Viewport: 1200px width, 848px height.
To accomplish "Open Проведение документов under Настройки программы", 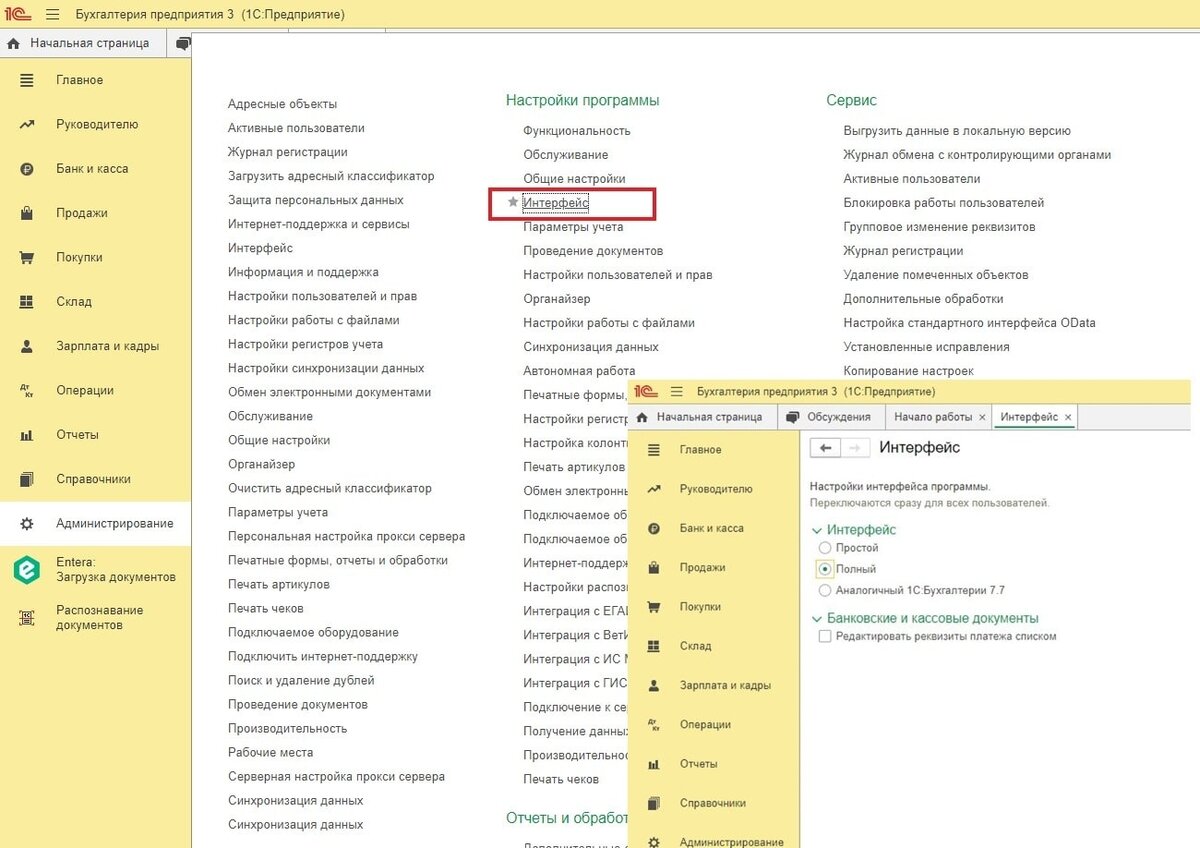I will tap(593, 251).
